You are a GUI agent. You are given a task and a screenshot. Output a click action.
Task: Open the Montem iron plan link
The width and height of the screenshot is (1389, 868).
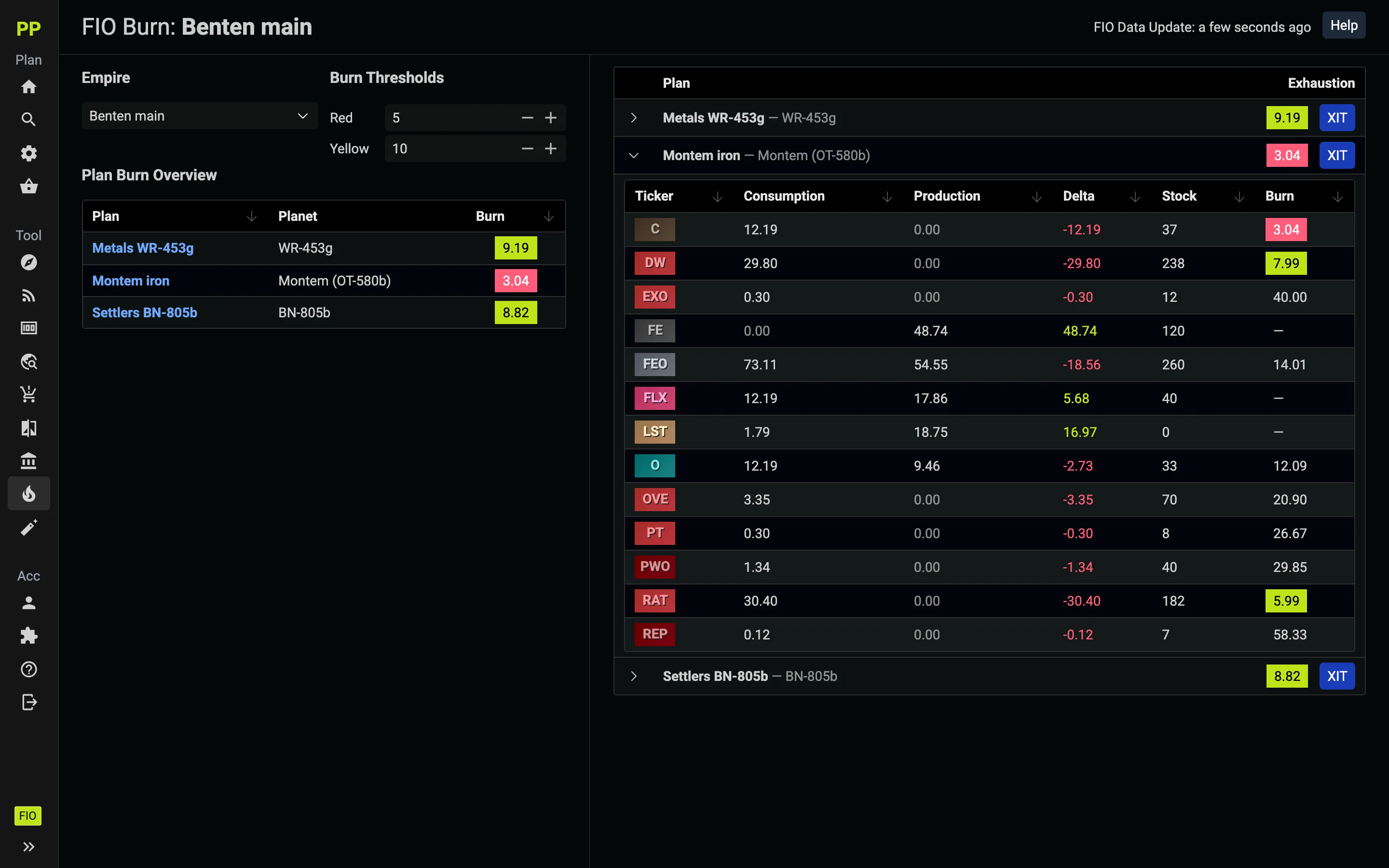coord(131,281)
